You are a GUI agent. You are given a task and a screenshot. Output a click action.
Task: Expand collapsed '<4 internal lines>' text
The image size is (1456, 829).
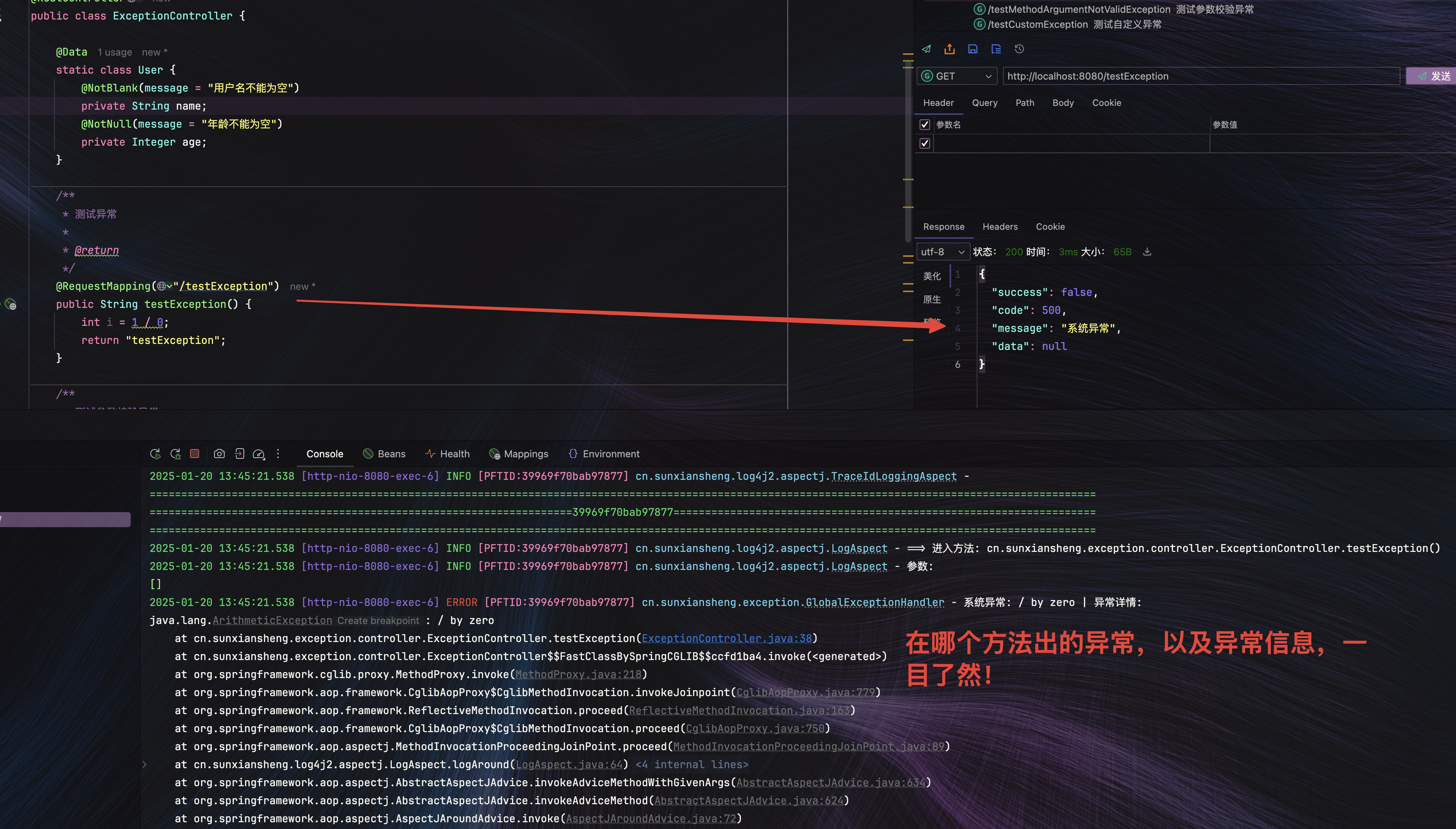[x=692, y=765]
